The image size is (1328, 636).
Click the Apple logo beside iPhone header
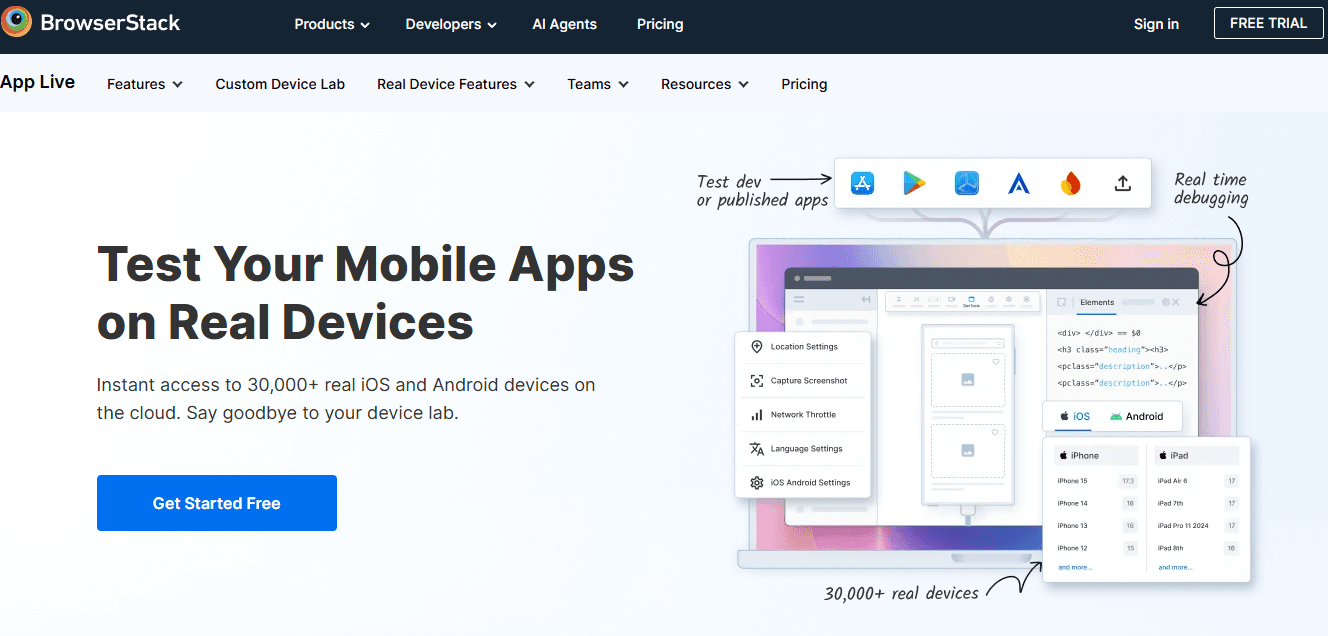tap(1063, 455)
